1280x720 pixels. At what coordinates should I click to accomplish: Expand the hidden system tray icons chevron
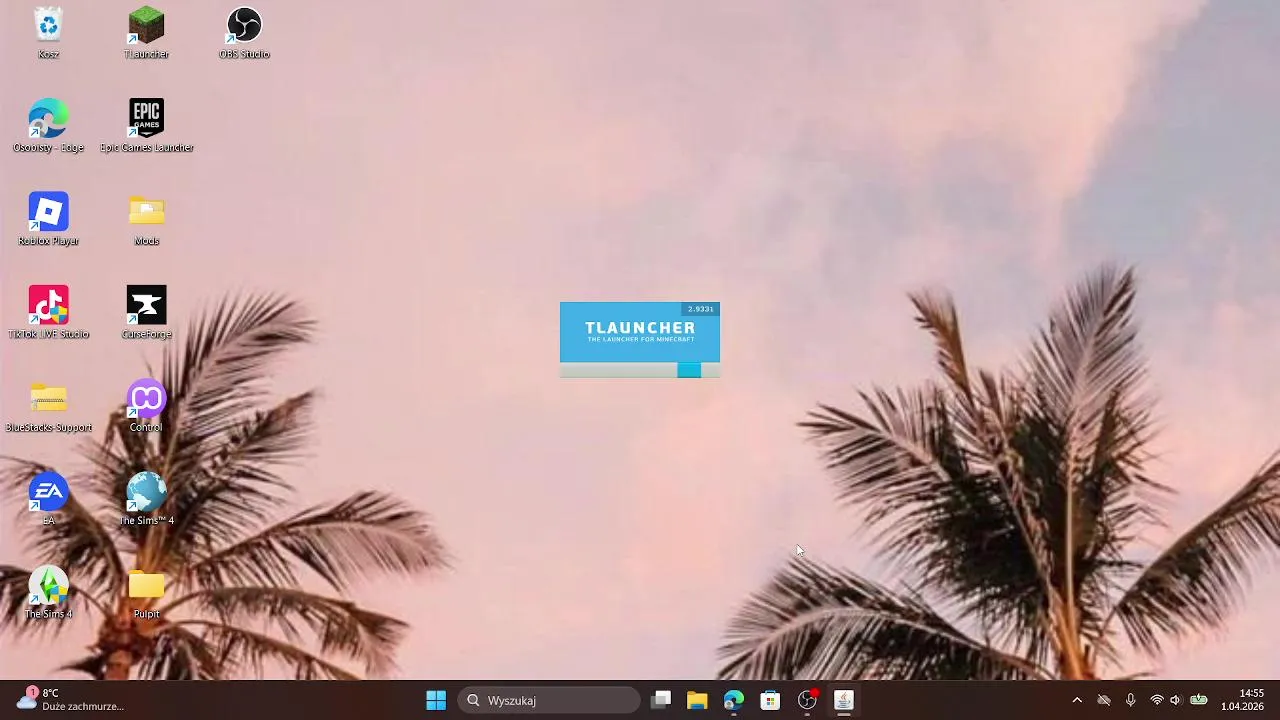click(x=1077, y=700)
